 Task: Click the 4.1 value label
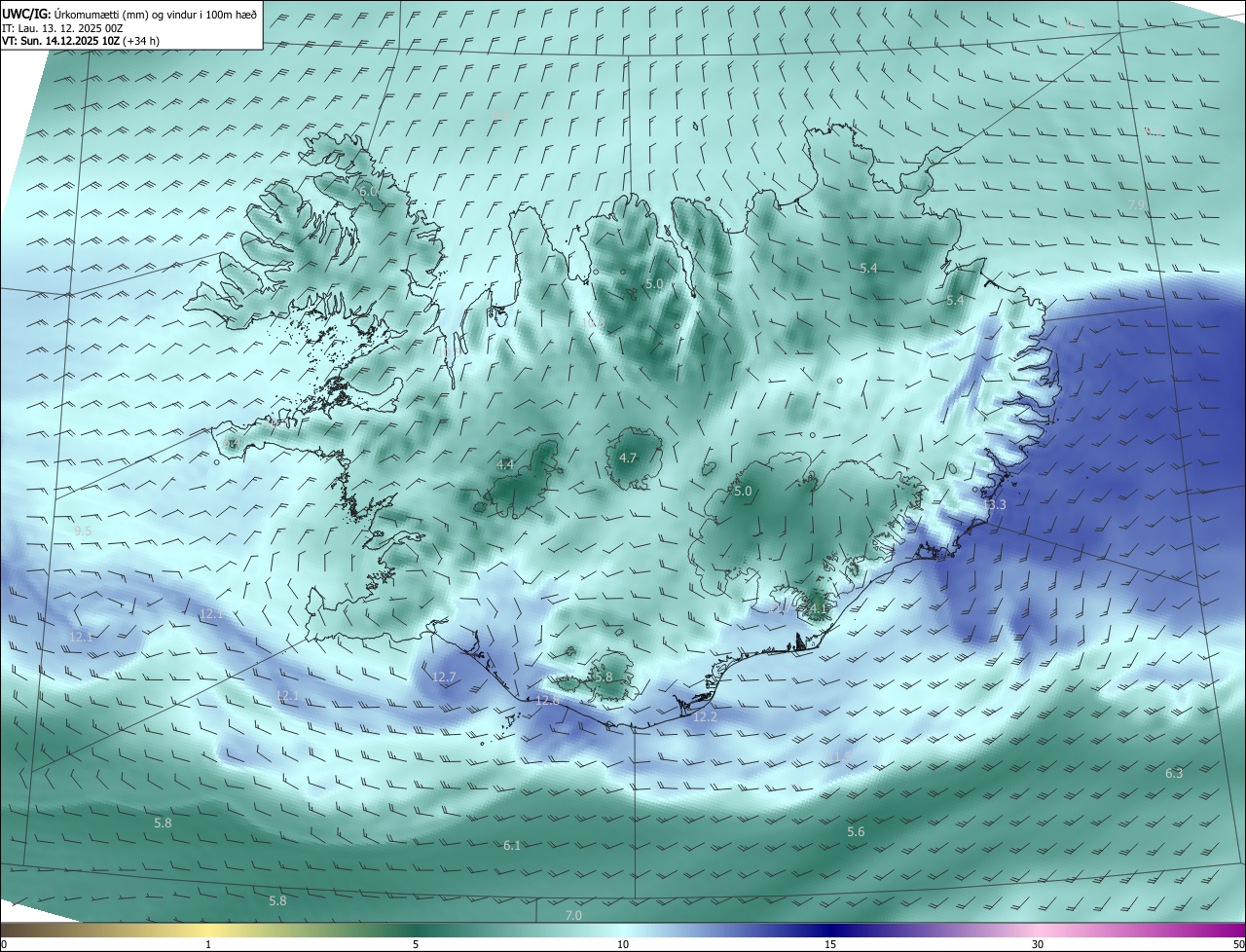818,609
